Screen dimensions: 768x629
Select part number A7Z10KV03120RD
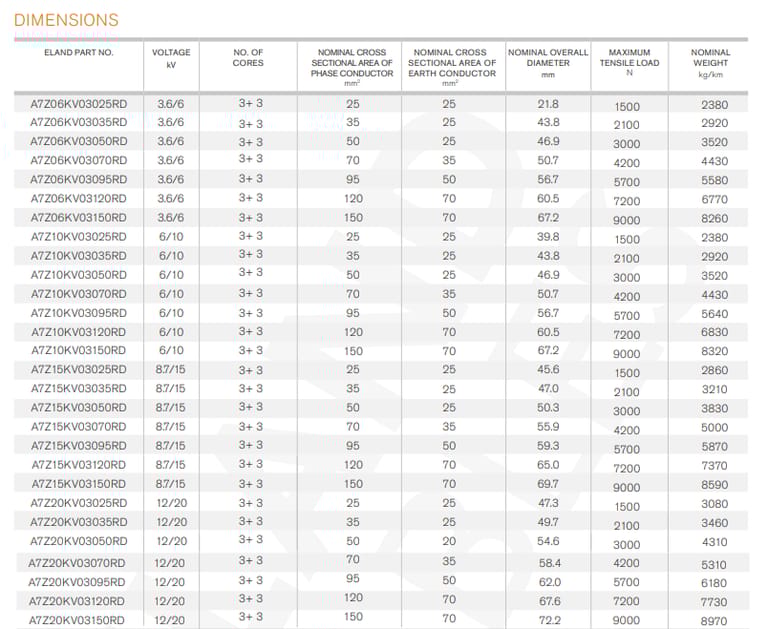tap(79, 332)
